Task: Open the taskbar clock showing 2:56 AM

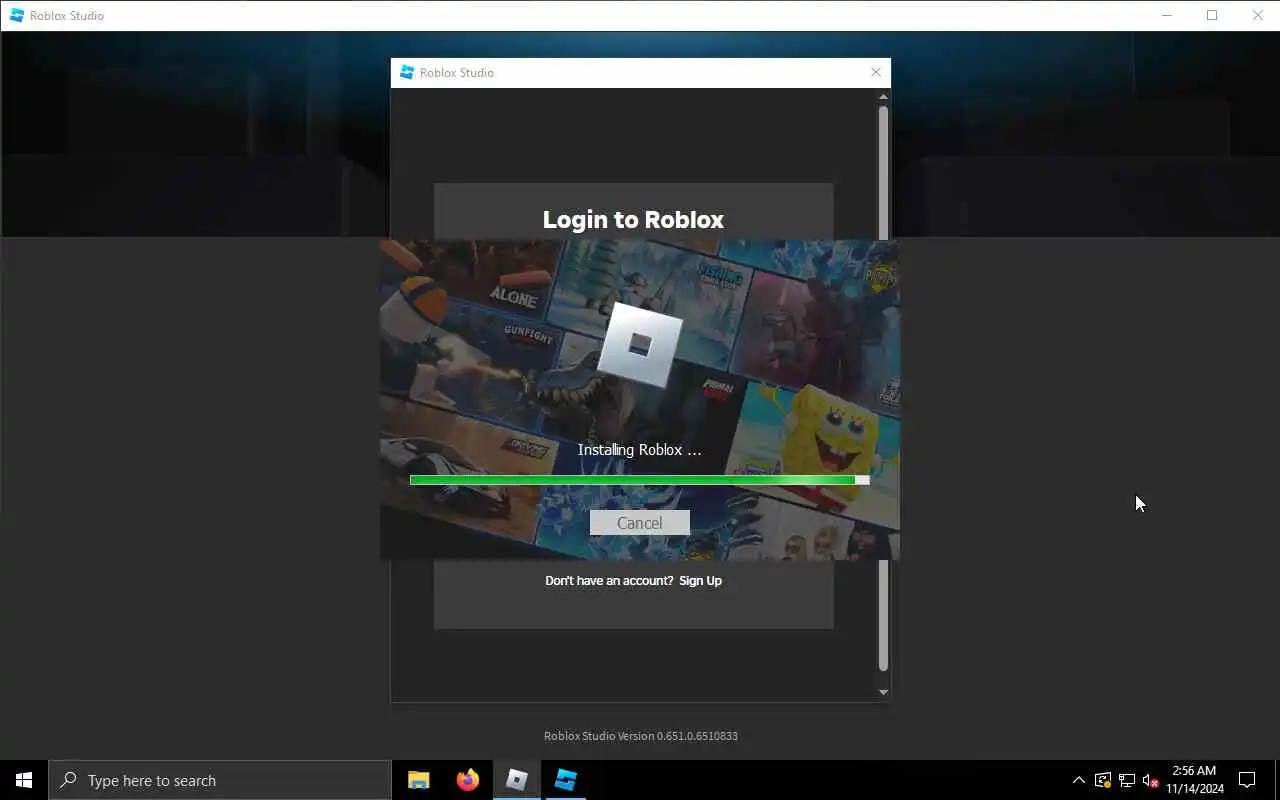Action: click(1194, 780)
